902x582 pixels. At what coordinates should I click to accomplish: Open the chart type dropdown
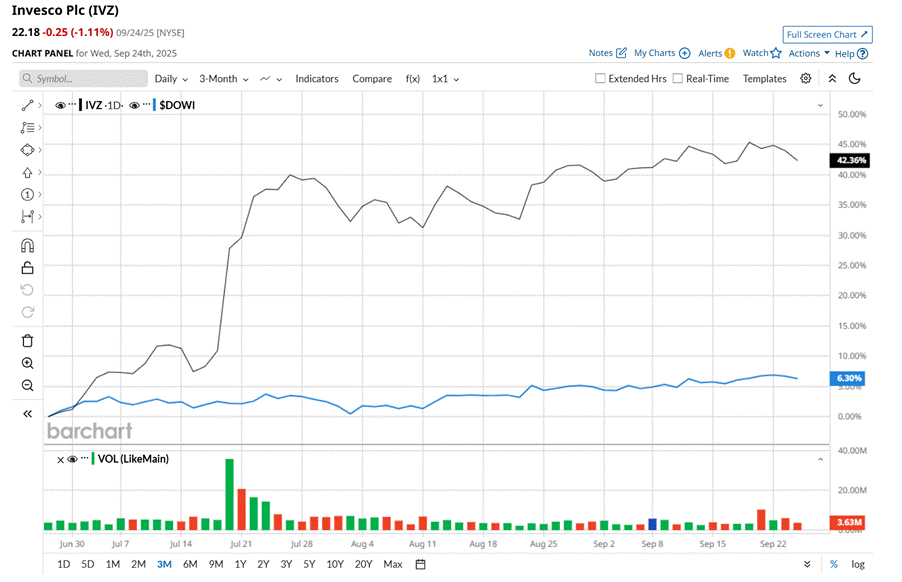[x=271, y=79]
